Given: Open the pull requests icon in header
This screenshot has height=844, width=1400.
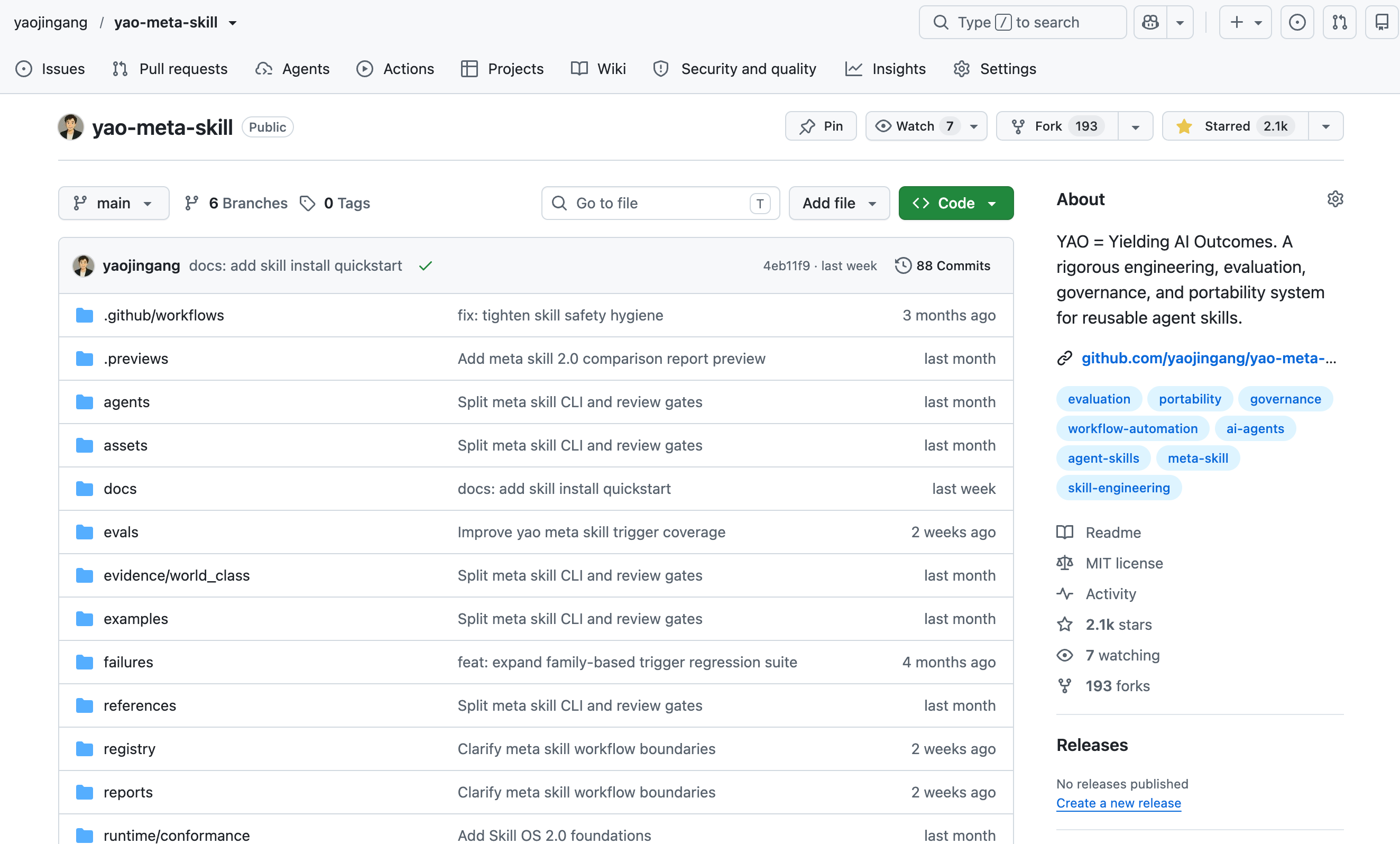Looking at the screenshot, I should point(1339,22).
